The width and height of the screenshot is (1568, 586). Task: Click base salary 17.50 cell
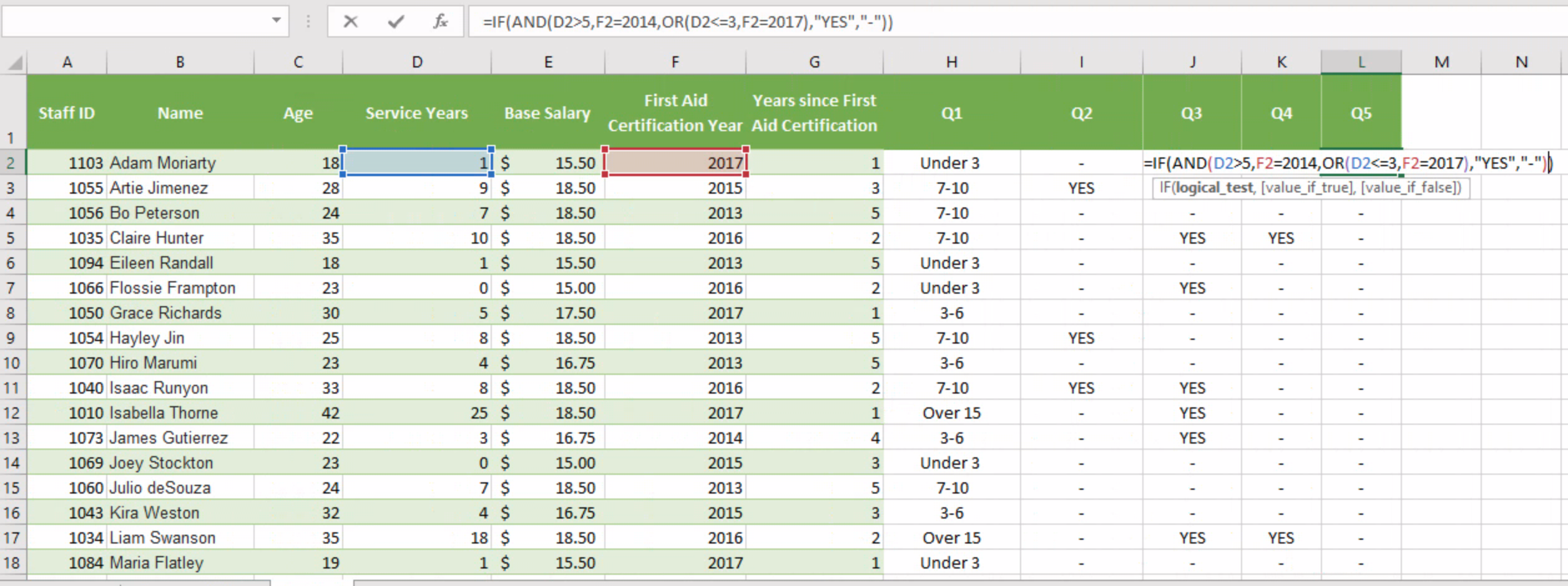547,313
